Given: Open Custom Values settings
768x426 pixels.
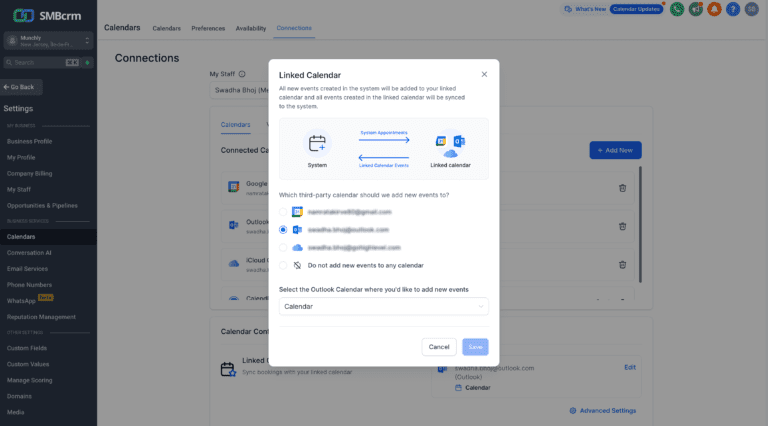Looking at the screenshot, I should point(28,364).
